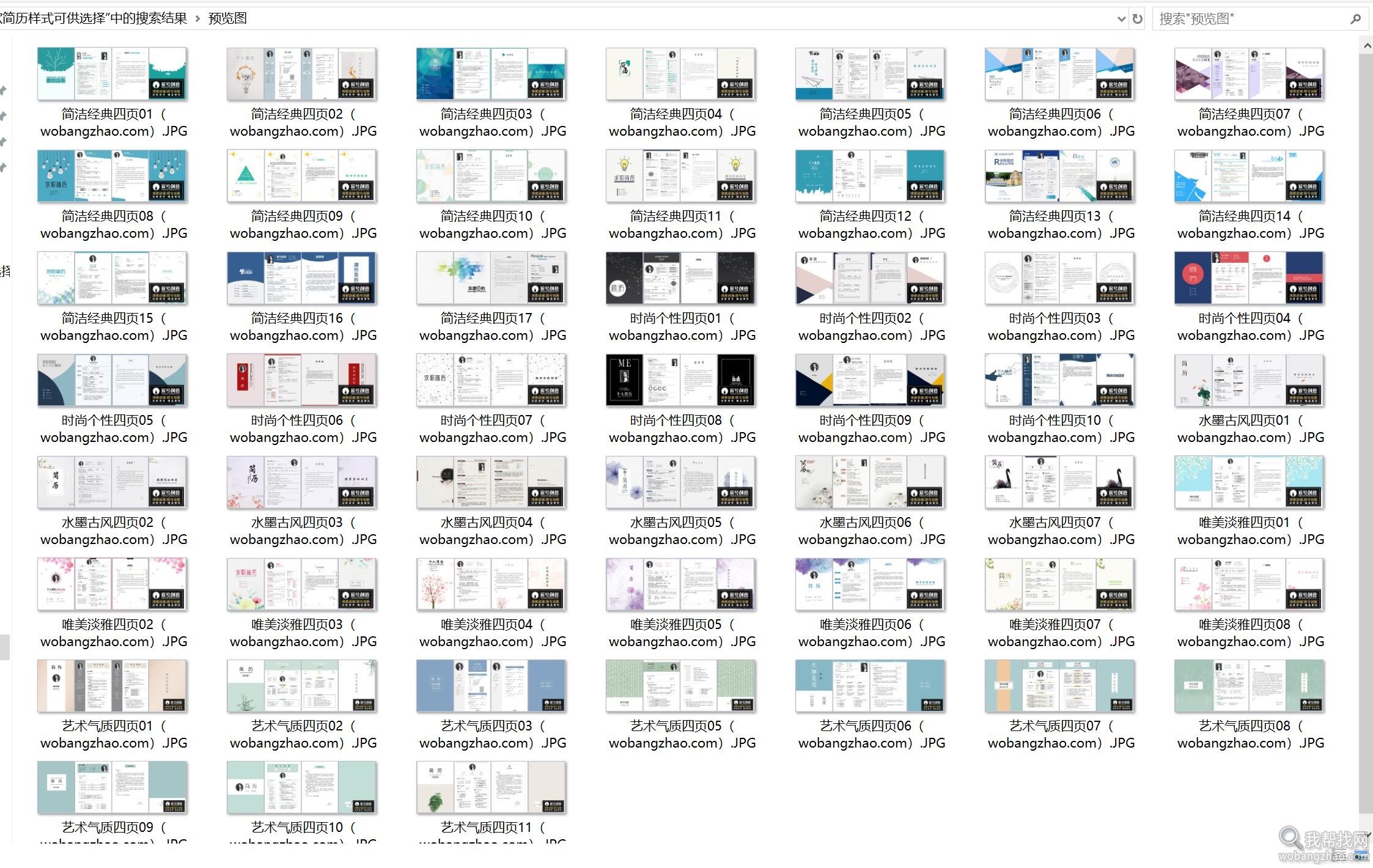
Task: Select thumbnail 唯美淡雅四页03
Action: (x=302, y=584)
